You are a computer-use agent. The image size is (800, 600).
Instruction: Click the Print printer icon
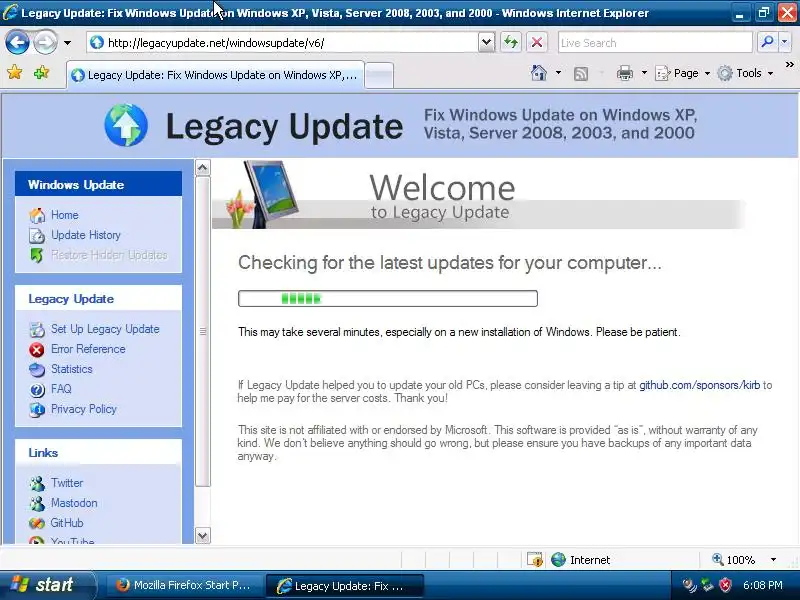pos(624,73)
